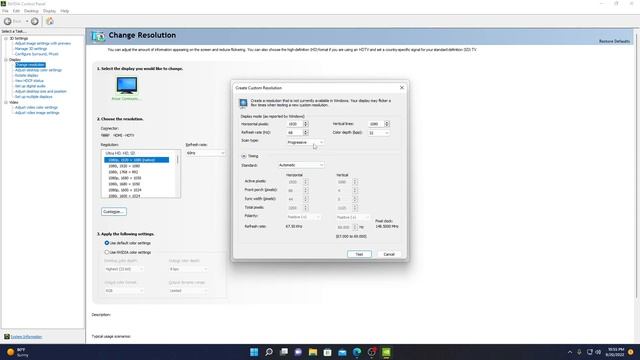
Task: Open taskbar Search icon
Action: (269, 352)
